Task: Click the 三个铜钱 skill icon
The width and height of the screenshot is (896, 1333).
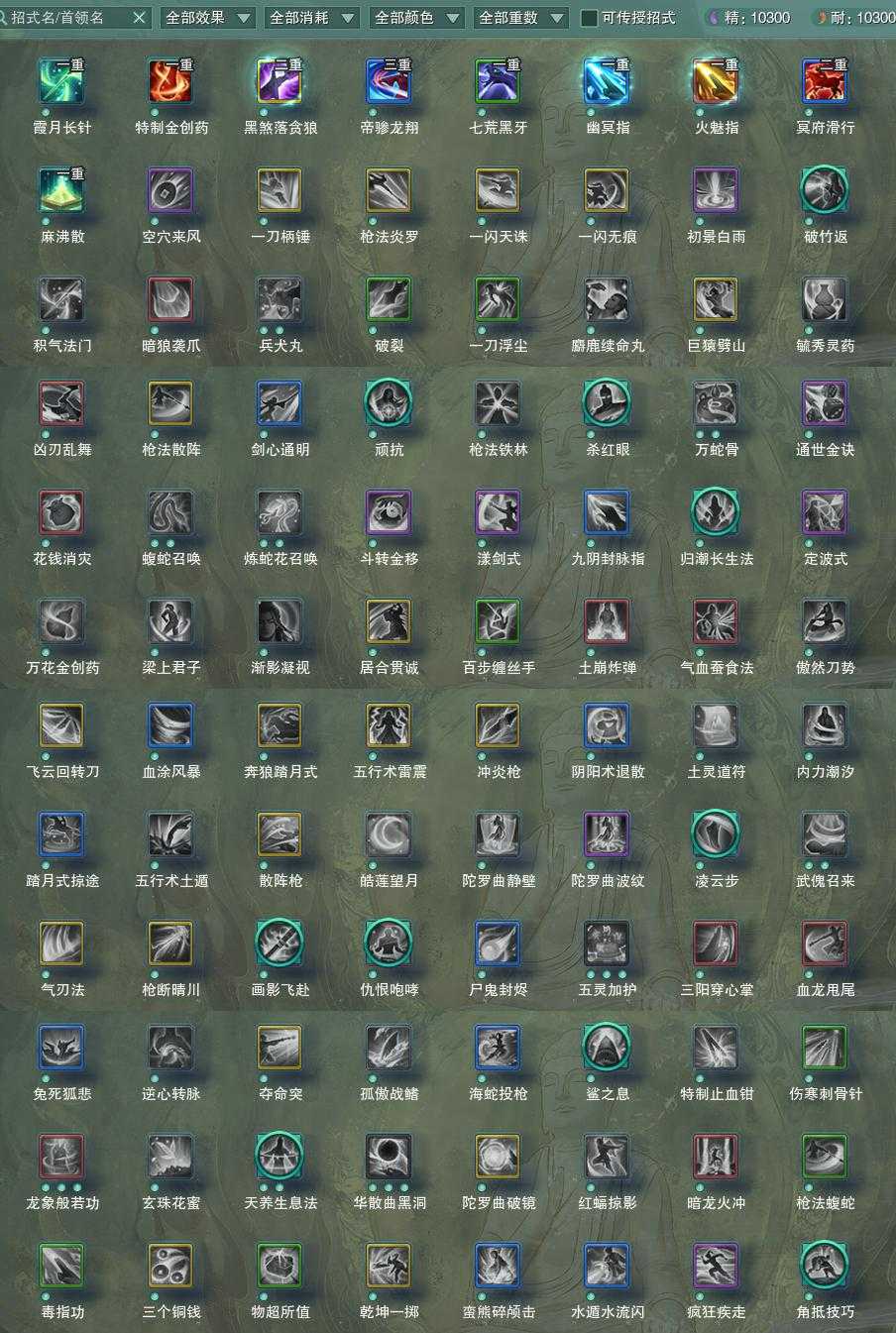Action: pos(170,1266)
